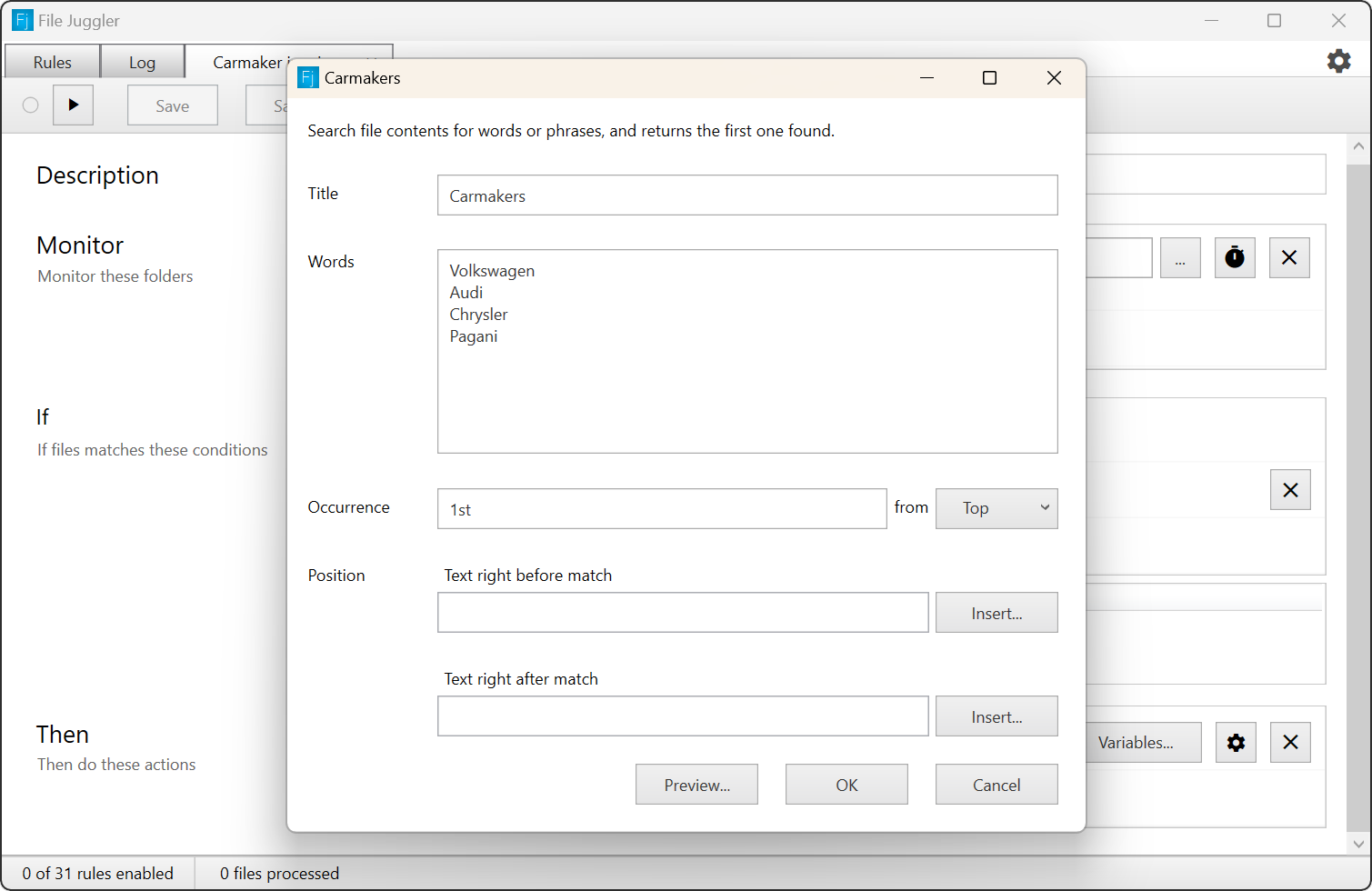Switch to the Log tab
This screenshot has width=1372, height=891.
point(142,62)
